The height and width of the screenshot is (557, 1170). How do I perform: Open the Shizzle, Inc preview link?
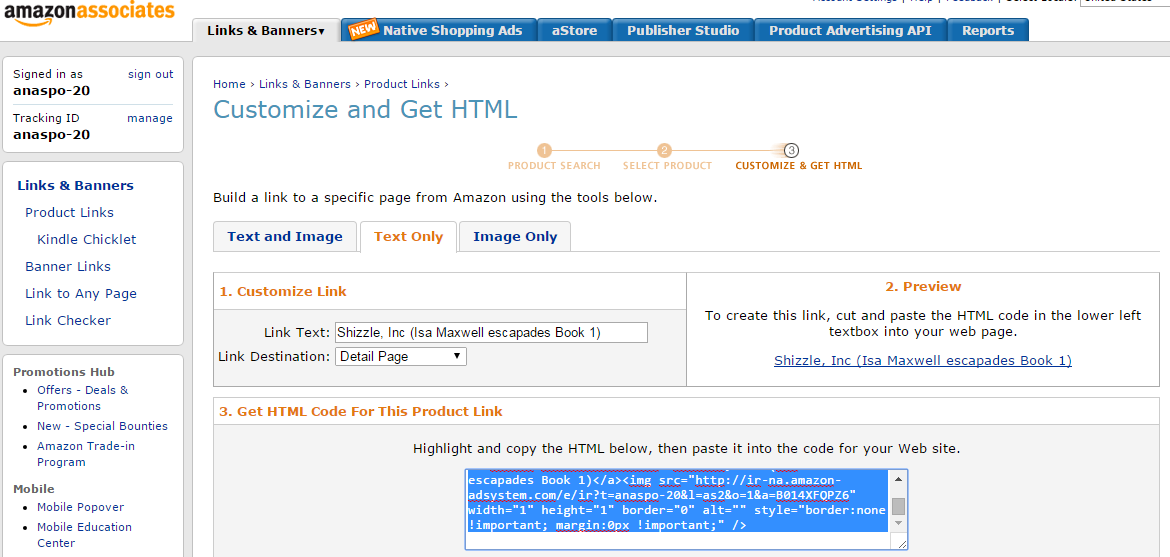[x=922, y=361]
